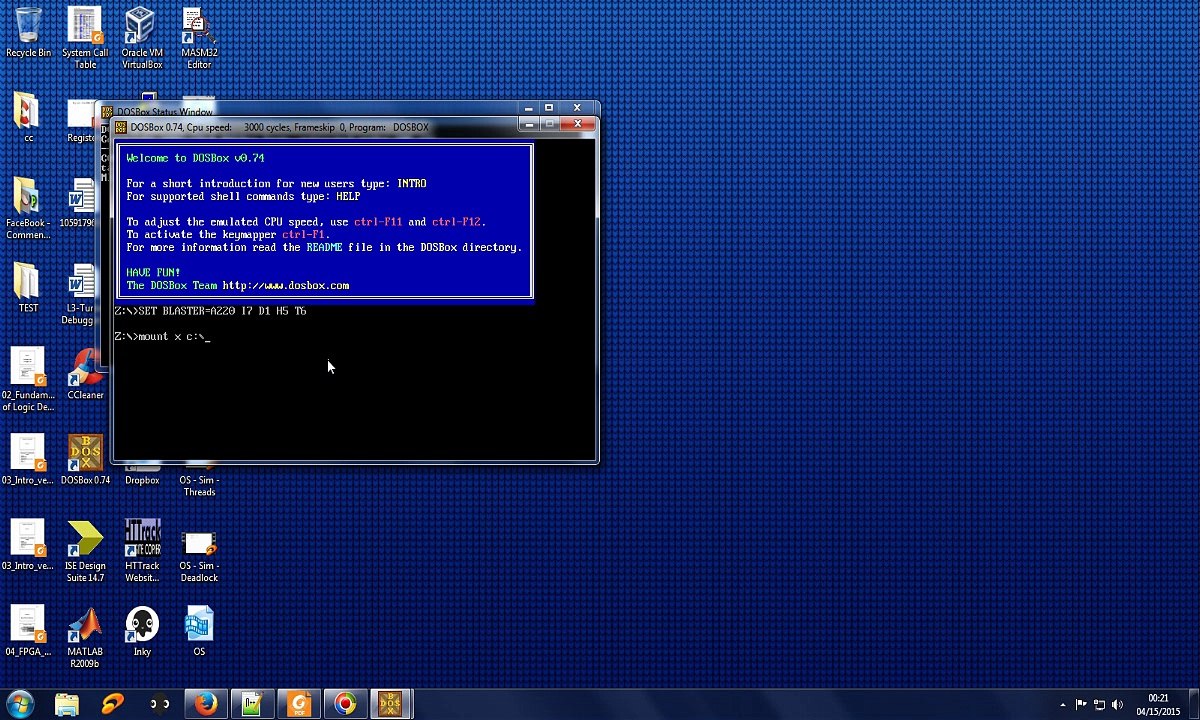Open the Recycle Bin desktop icon
Image resolution: width=1200 pixels, height=720 pixels.
28,32
